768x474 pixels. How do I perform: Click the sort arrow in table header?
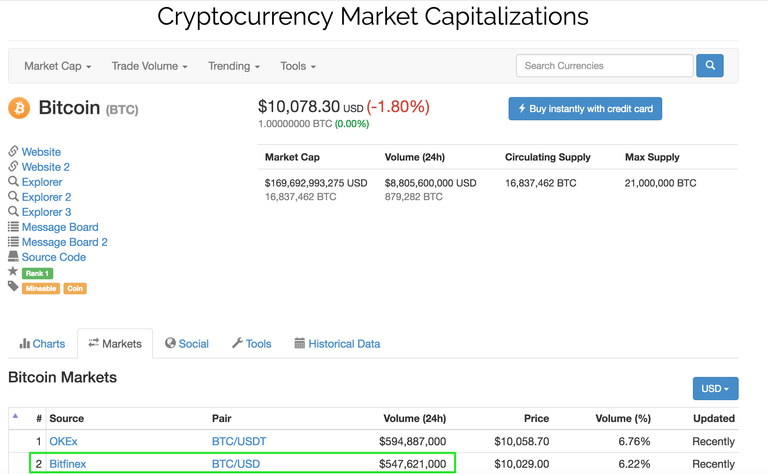click(15, 416)
